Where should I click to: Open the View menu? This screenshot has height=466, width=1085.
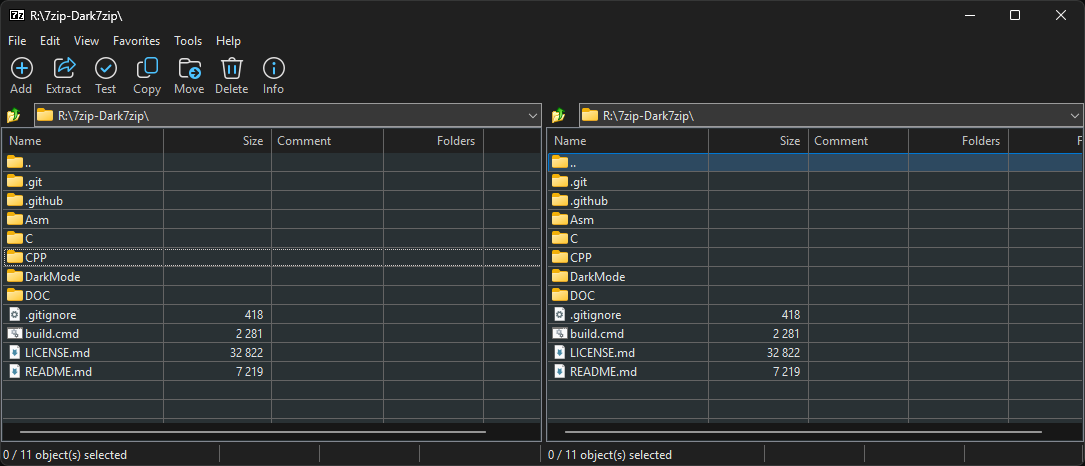pos(86,41)
